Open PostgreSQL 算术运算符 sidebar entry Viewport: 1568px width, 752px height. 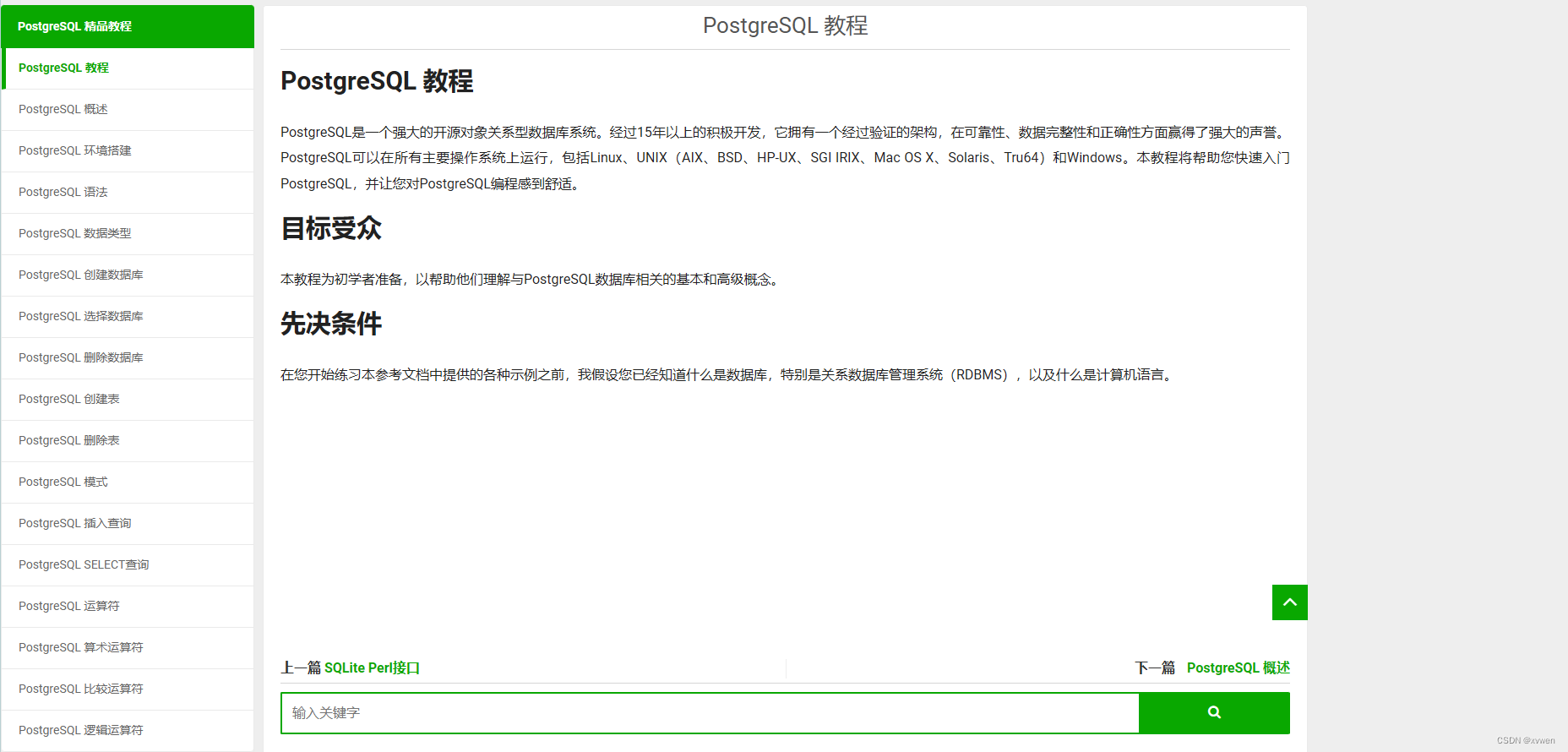pos(128,648)
